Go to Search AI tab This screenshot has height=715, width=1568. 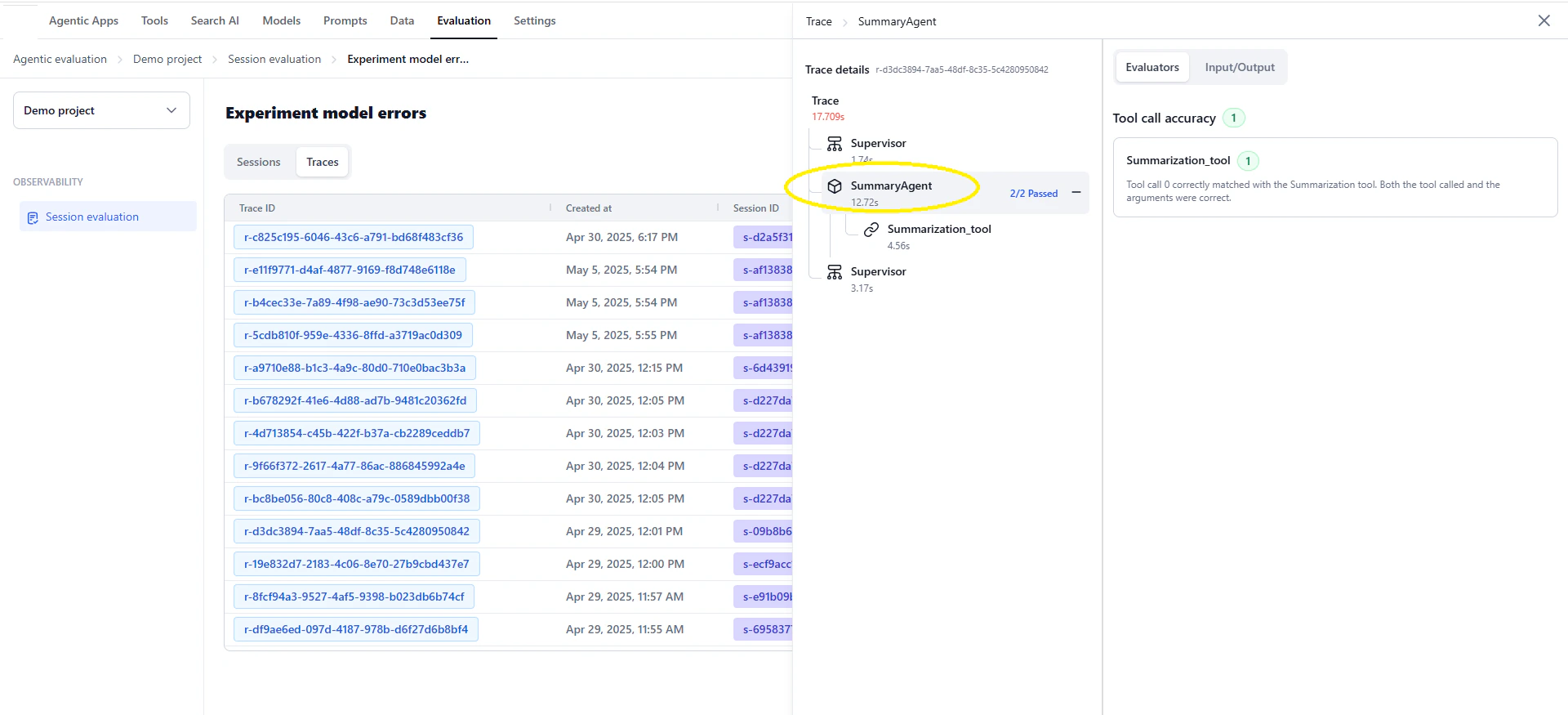point(215,20)
